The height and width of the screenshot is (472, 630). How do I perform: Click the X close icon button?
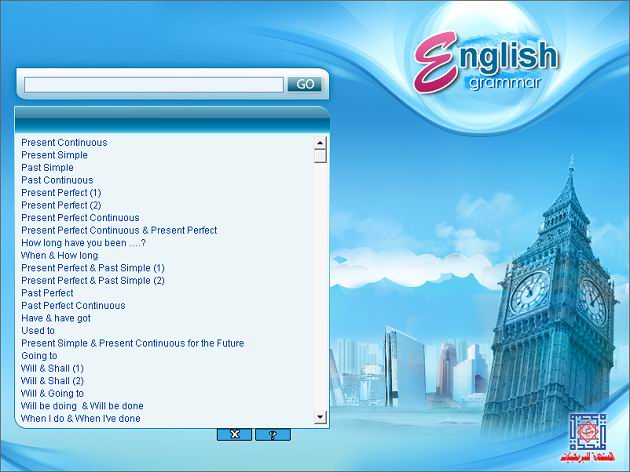(x=234, y=434)
